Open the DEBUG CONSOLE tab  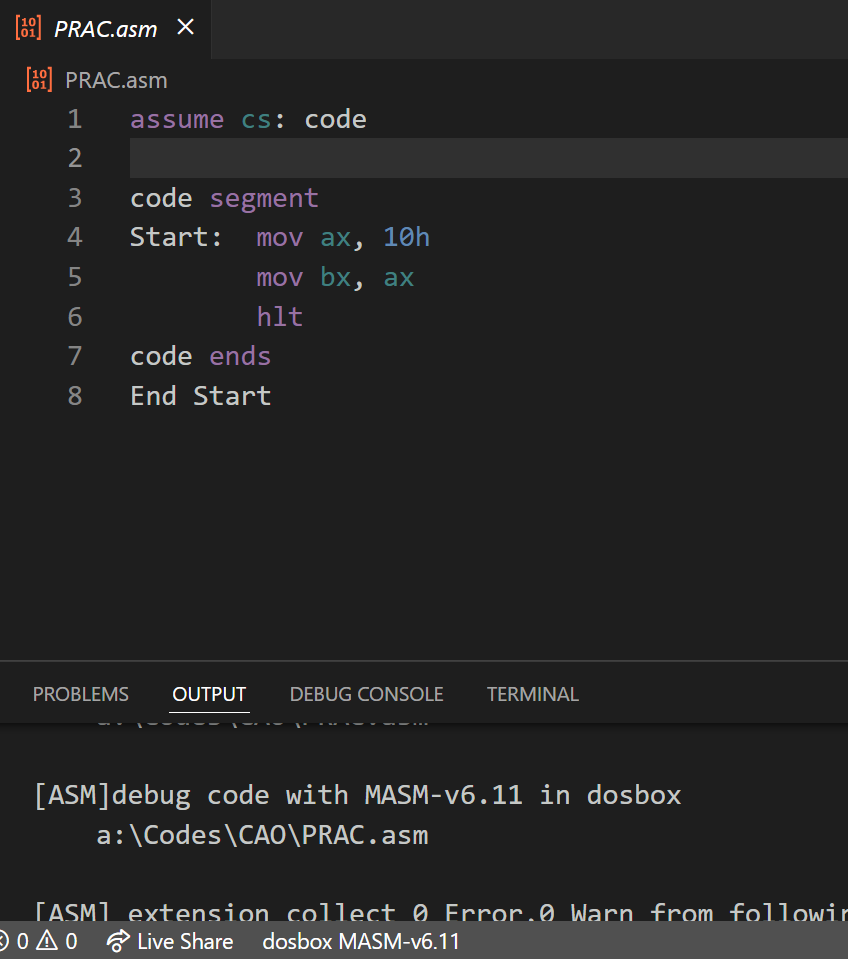pos(366,694)
